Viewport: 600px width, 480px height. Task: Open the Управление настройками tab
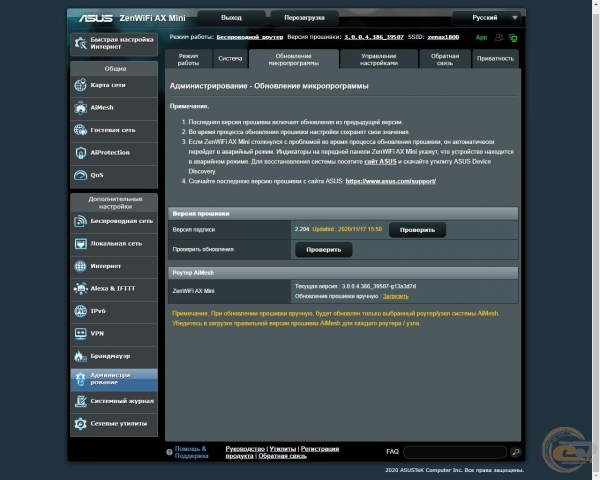379,59
